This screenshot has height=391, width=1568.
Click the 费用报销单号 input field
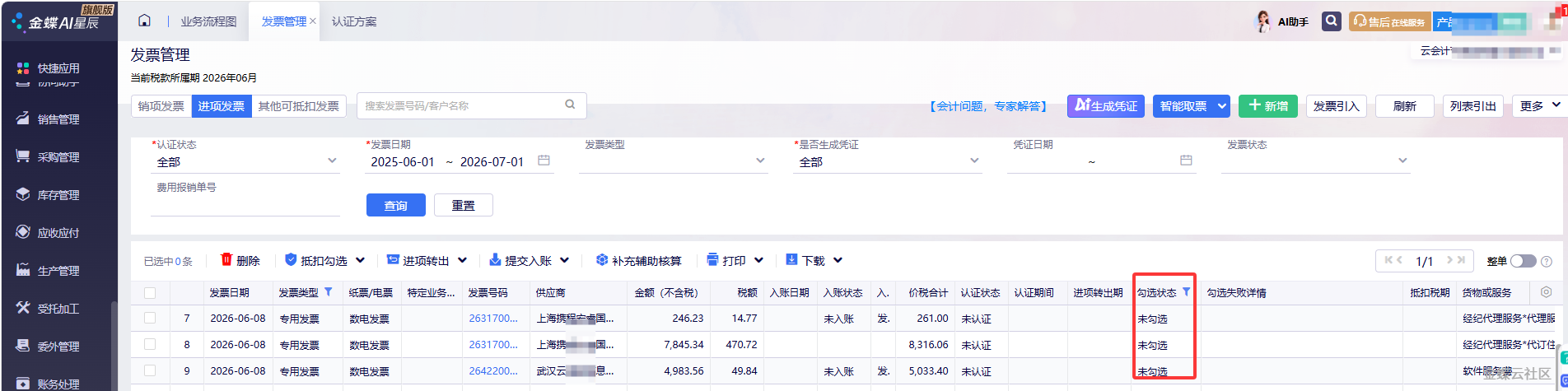click(245, 205)
